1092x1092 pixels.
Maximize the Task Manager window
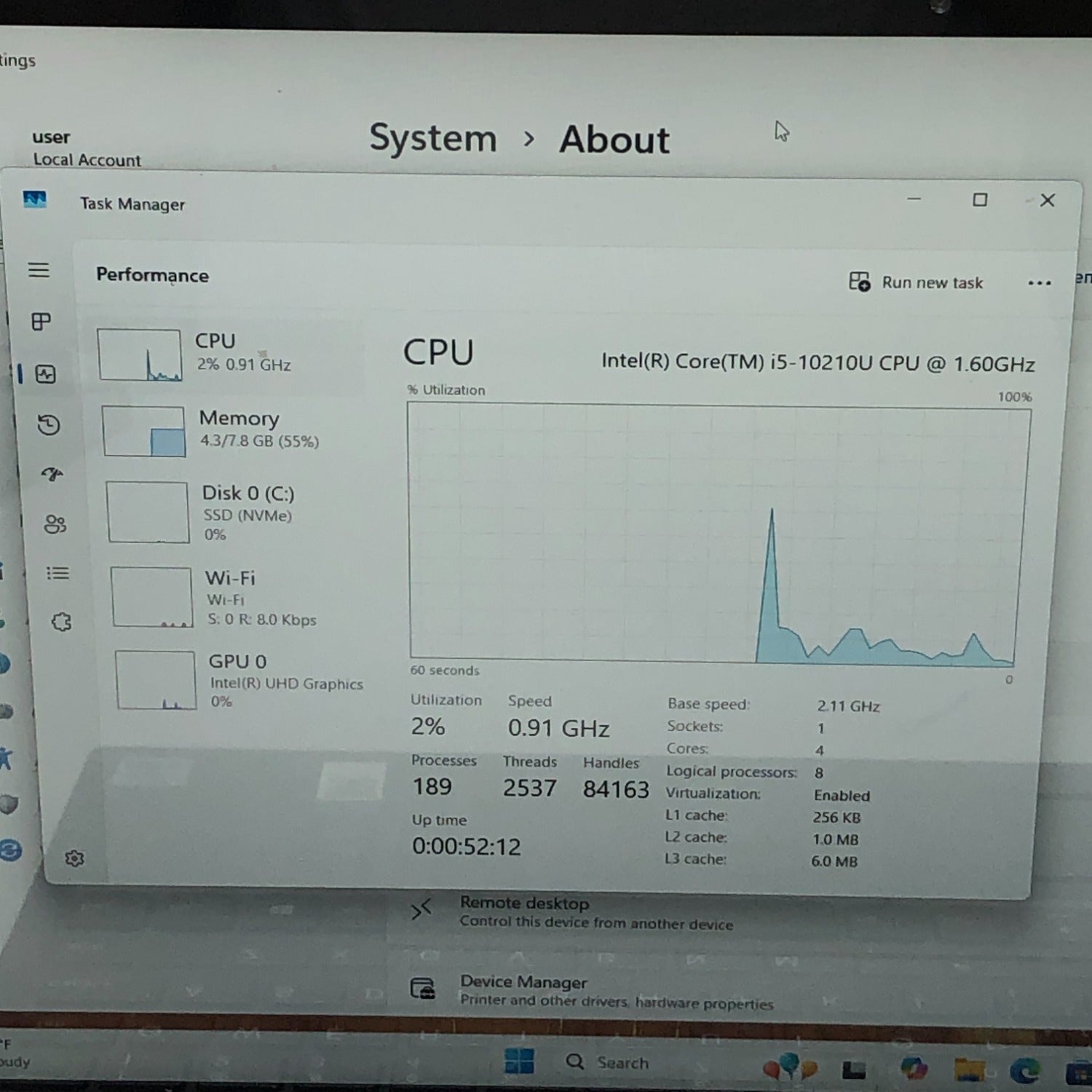point(980,199)
